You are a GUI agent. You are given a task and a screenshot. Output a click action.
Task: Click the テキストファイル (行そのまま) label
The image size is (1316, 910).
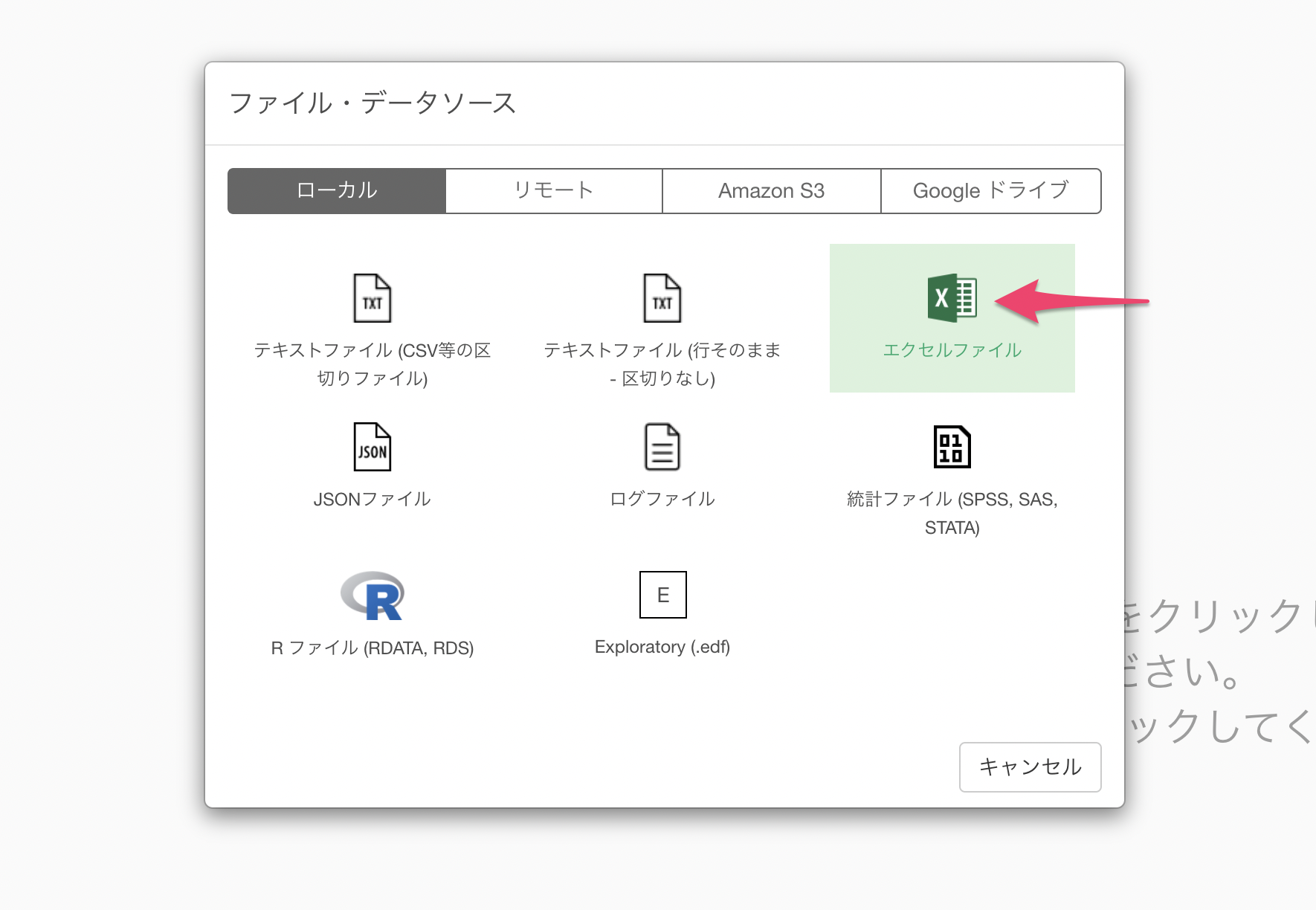[x=662, y=364]
